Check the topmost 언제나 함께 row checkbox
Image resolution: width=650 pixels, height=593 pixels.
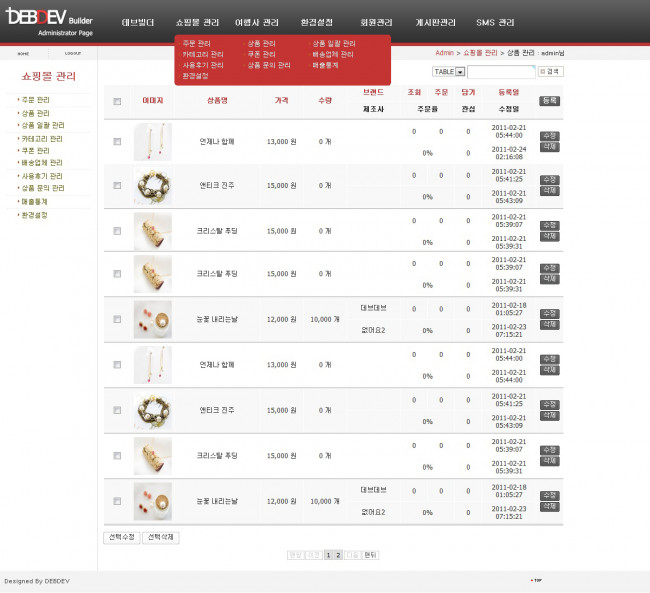117,142
